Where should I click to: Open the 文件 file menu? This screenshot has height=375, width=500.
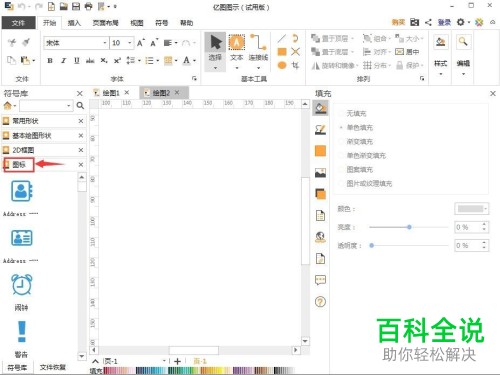(x=18, y=23)
